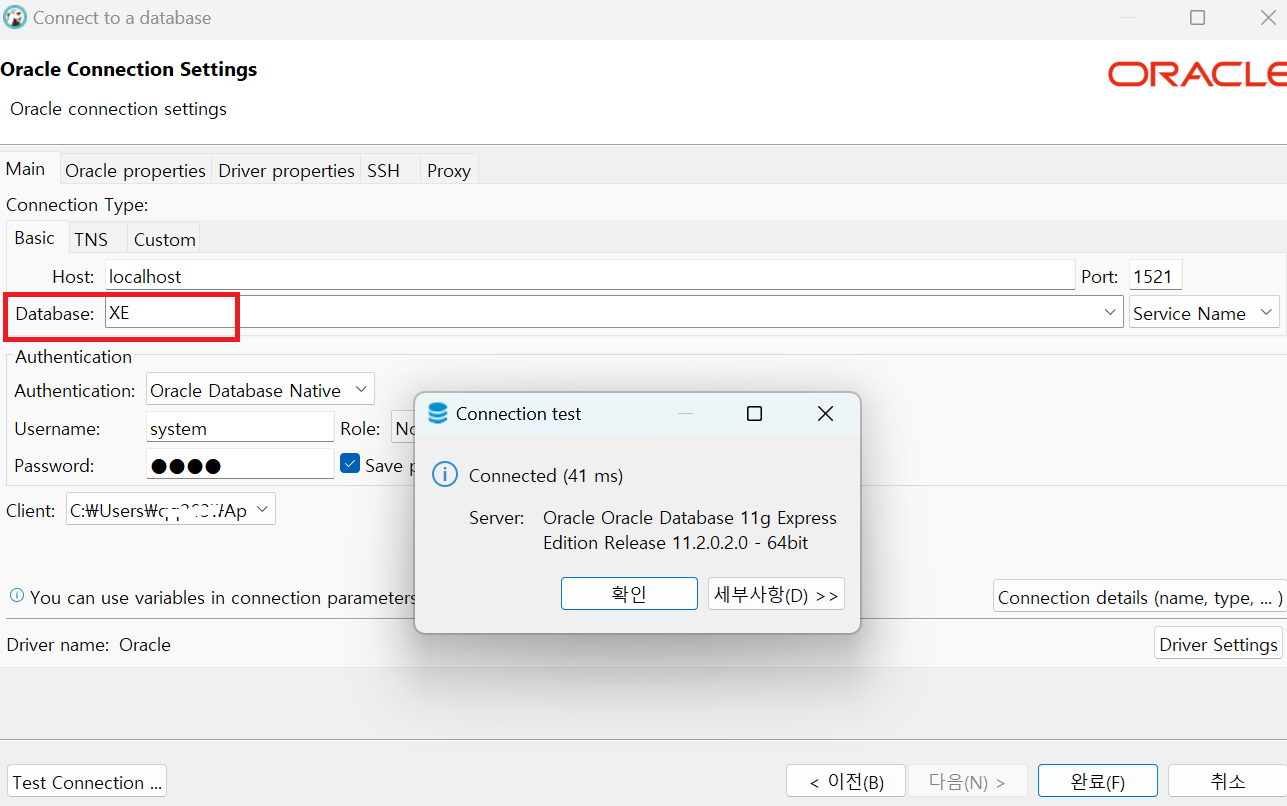Toggle the Save password checkbox
Viewport: 1287px width, 806px height.
349,463
